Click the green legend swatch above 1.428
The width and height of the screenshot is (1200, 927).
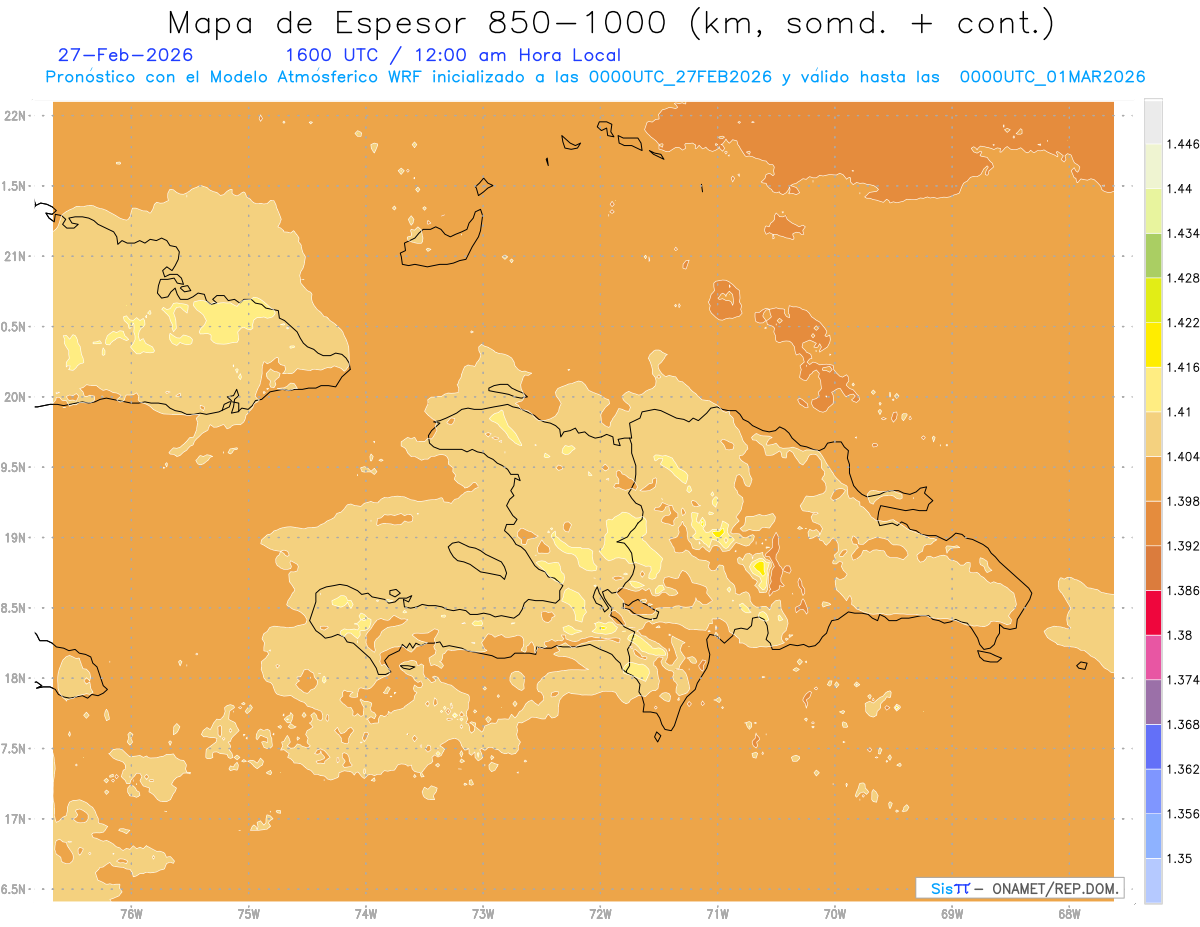pos(1153,255)
